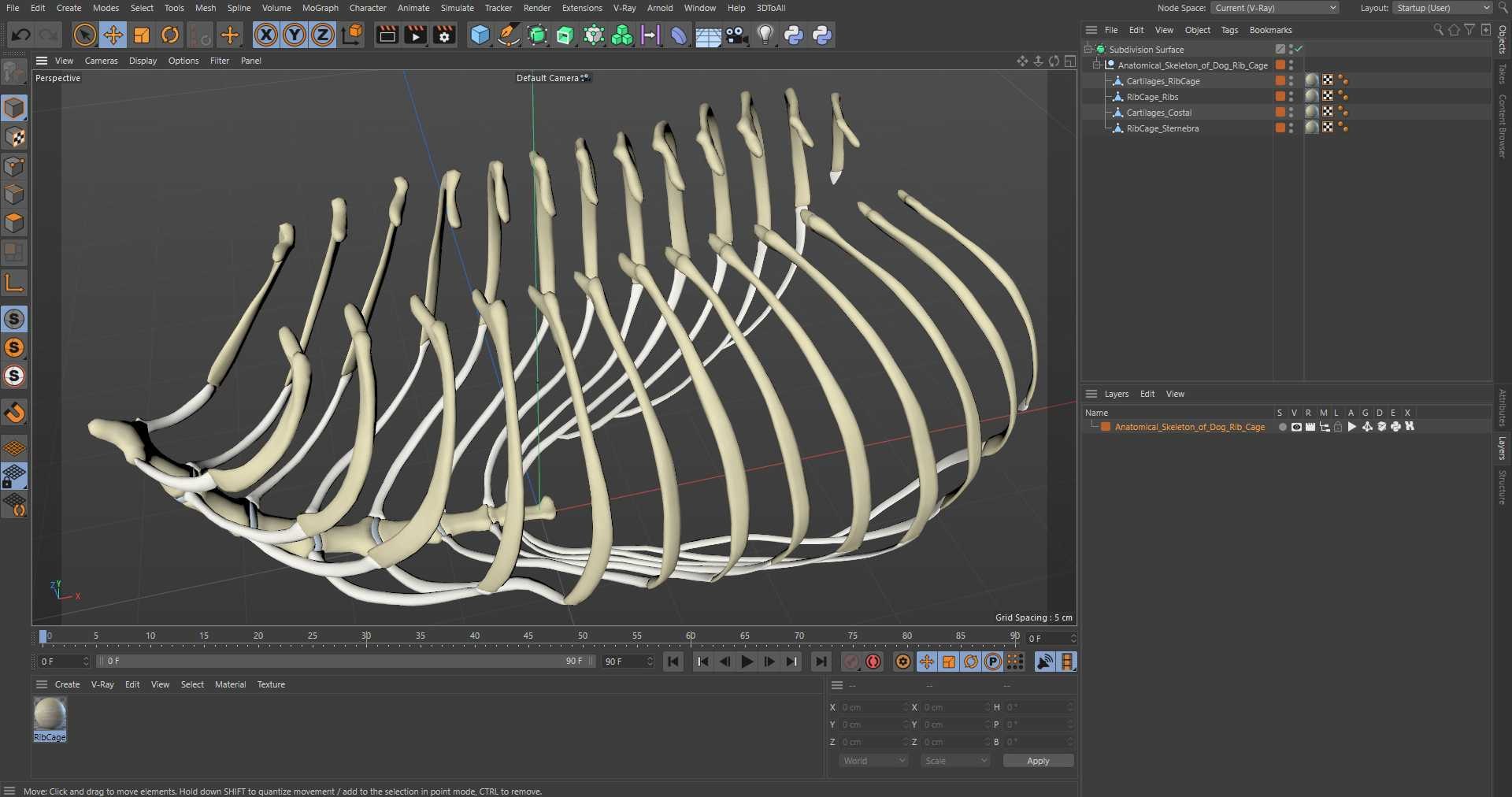Viewport: 1512px width, 797px height.
Task: Toggle Subdivision Surface enable checkmark
Action: pyautogui.click(x=1299, y=49)
